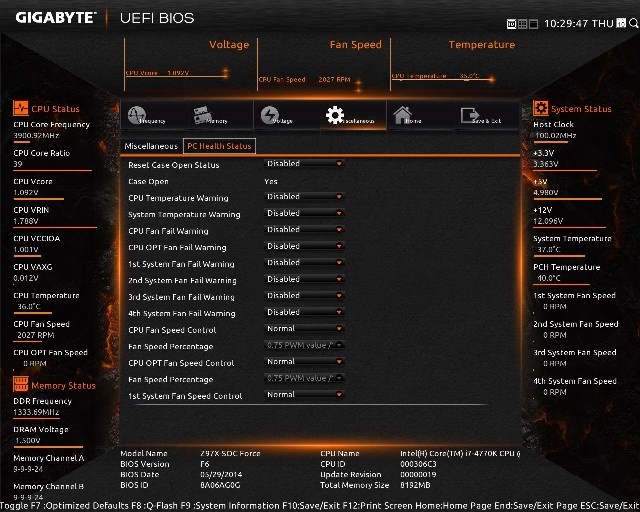Click the F12 Print Screen shortcut hint
The image size is (640, 512).
pyautogui.click(x=378, y=505)
